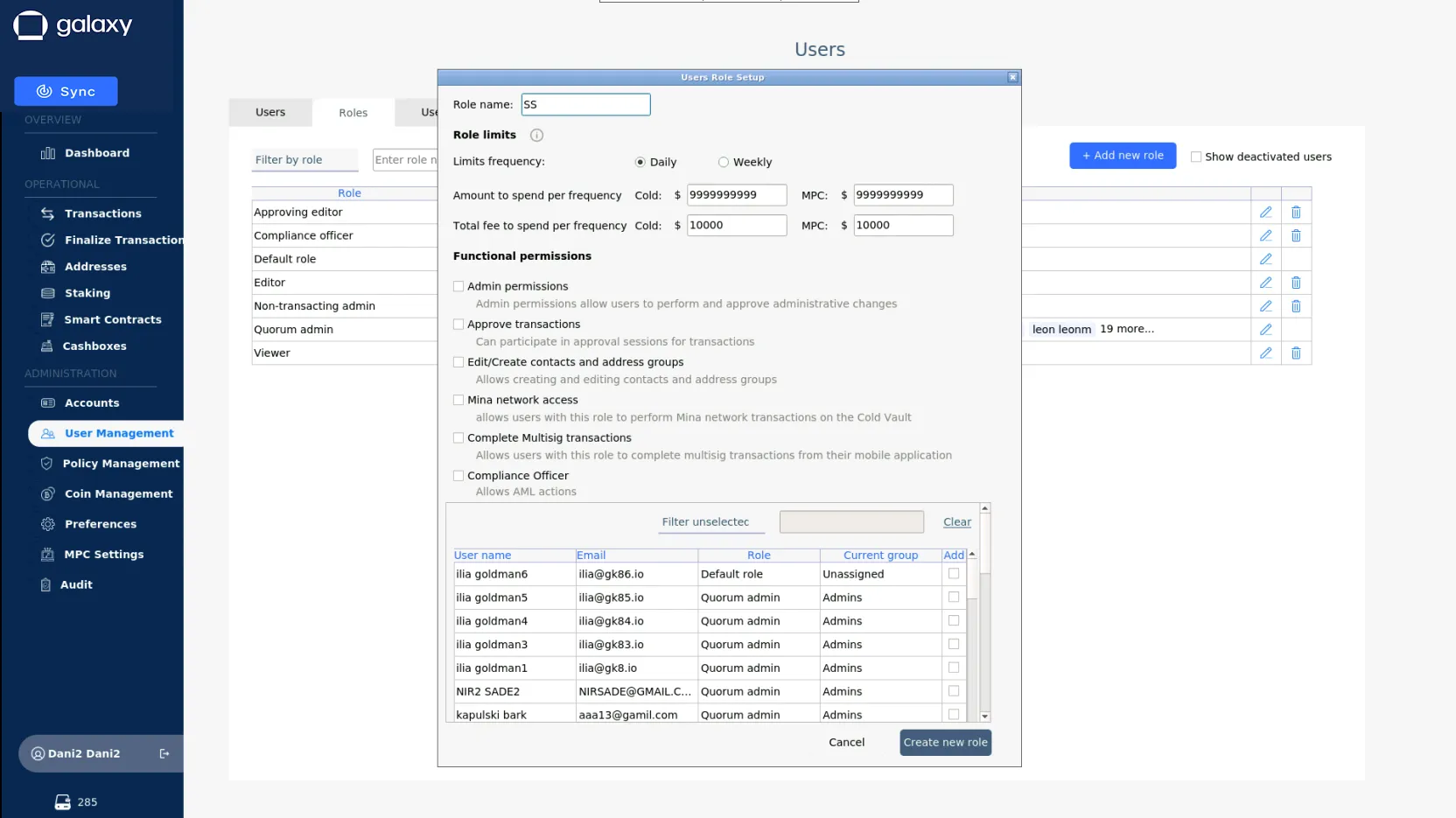Screen dimensions: 1456x818
Task: Cancel the Users Role Setup dialog
Action: coord(846,743)
